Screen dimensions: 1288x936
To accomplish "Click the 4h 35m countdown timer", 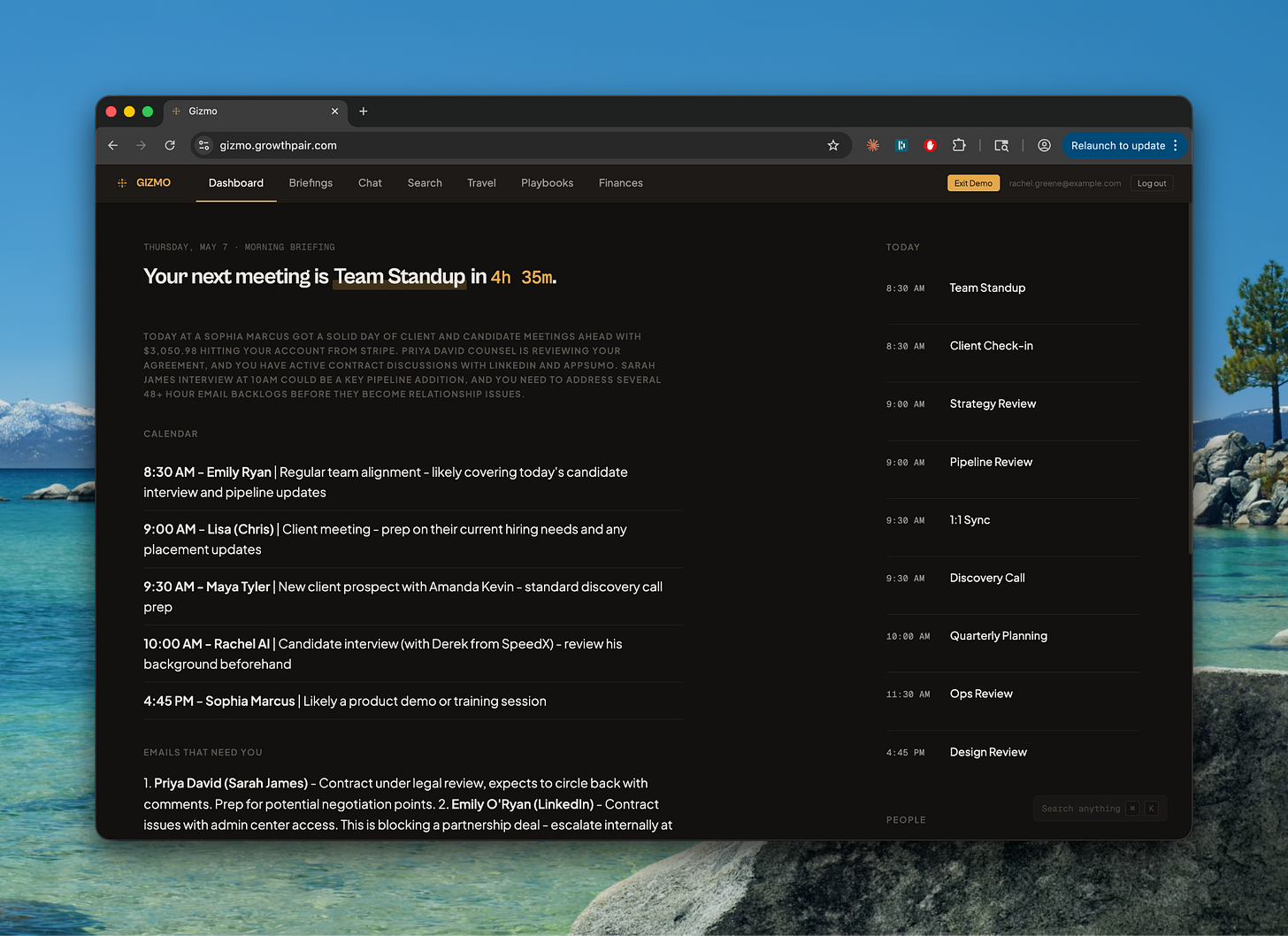I will click(521, 277).
